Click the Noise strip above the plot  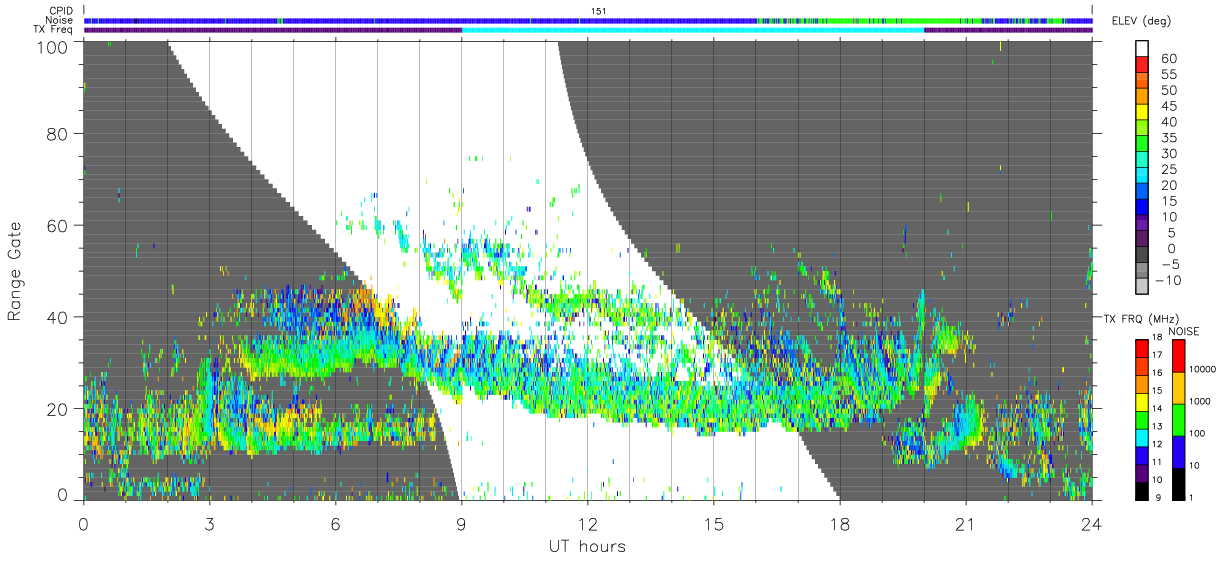click(588, 20)
